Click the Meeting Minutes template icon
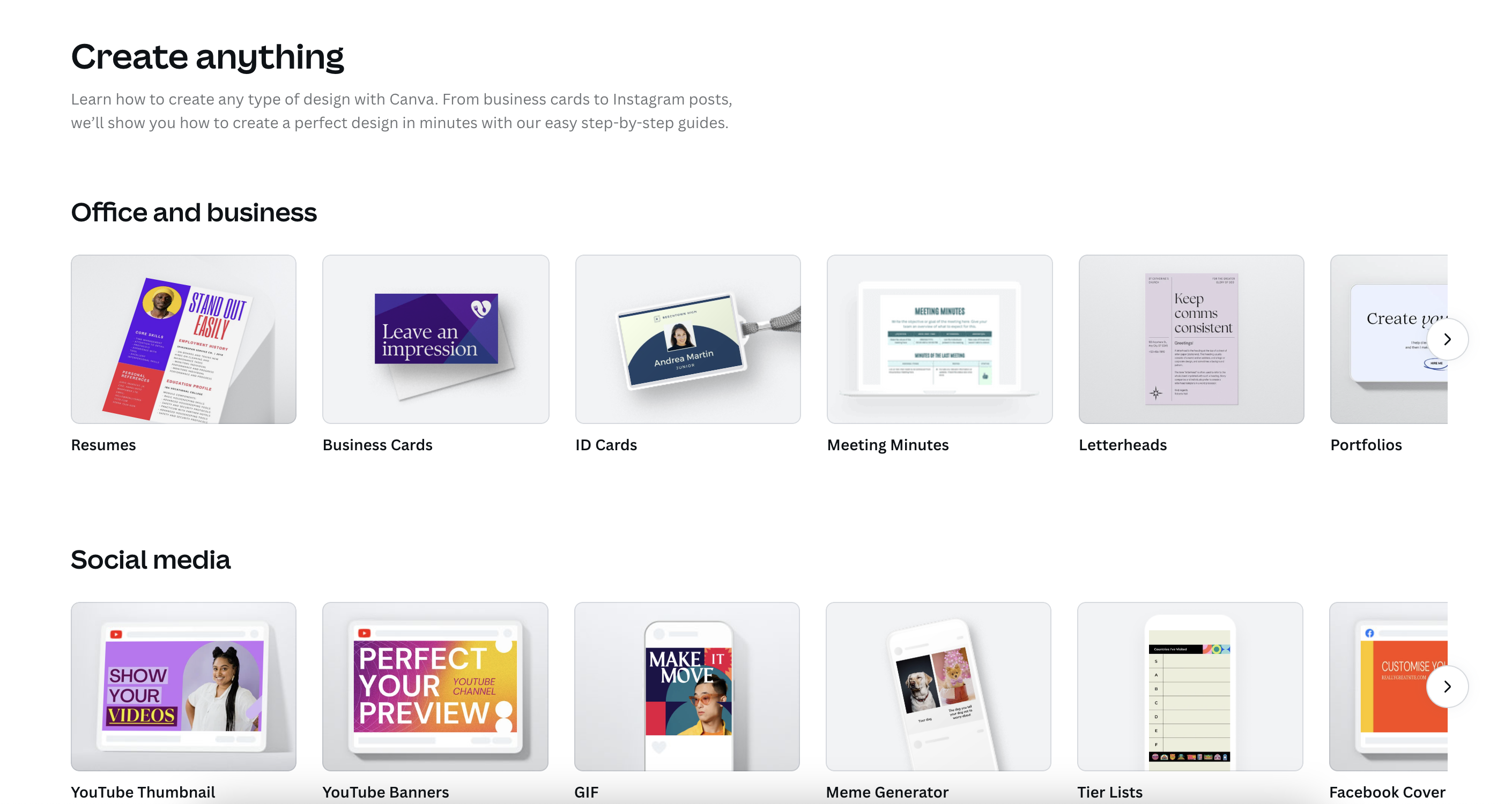 (939, 339)
